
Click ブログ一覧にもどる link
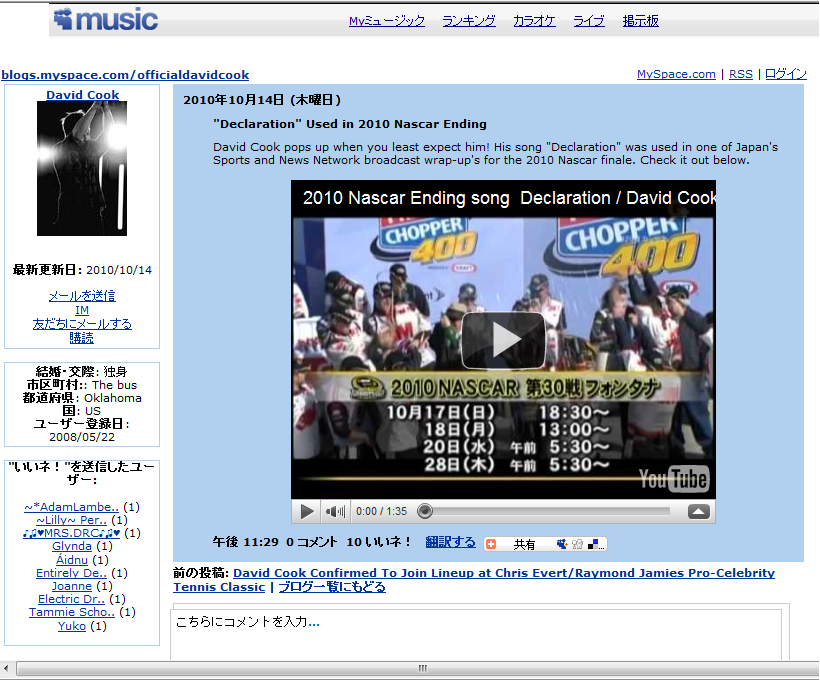[x=332, y=587]
